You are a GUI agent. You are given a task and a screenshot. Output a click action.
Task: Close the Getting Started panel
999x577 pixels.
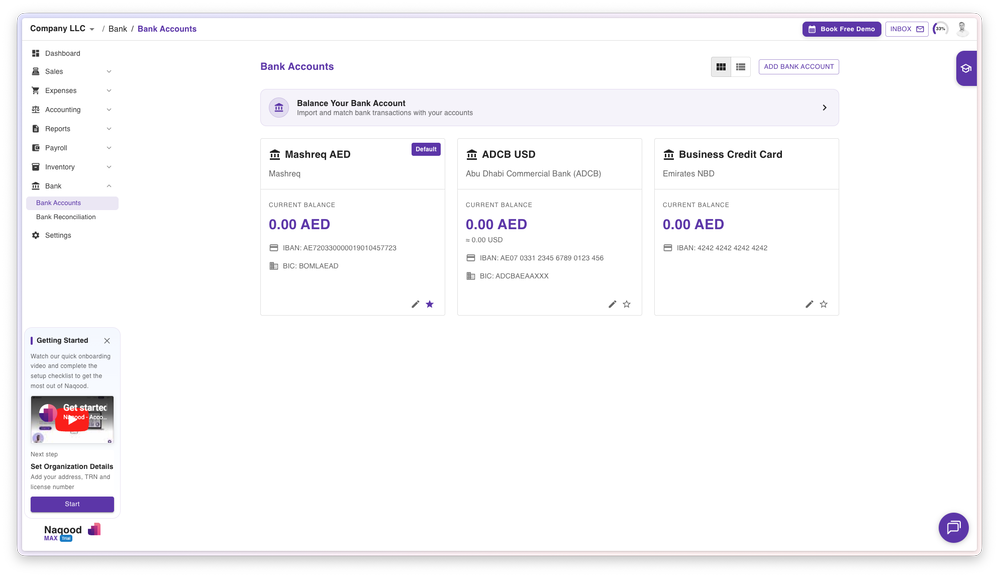coord(107,341)
